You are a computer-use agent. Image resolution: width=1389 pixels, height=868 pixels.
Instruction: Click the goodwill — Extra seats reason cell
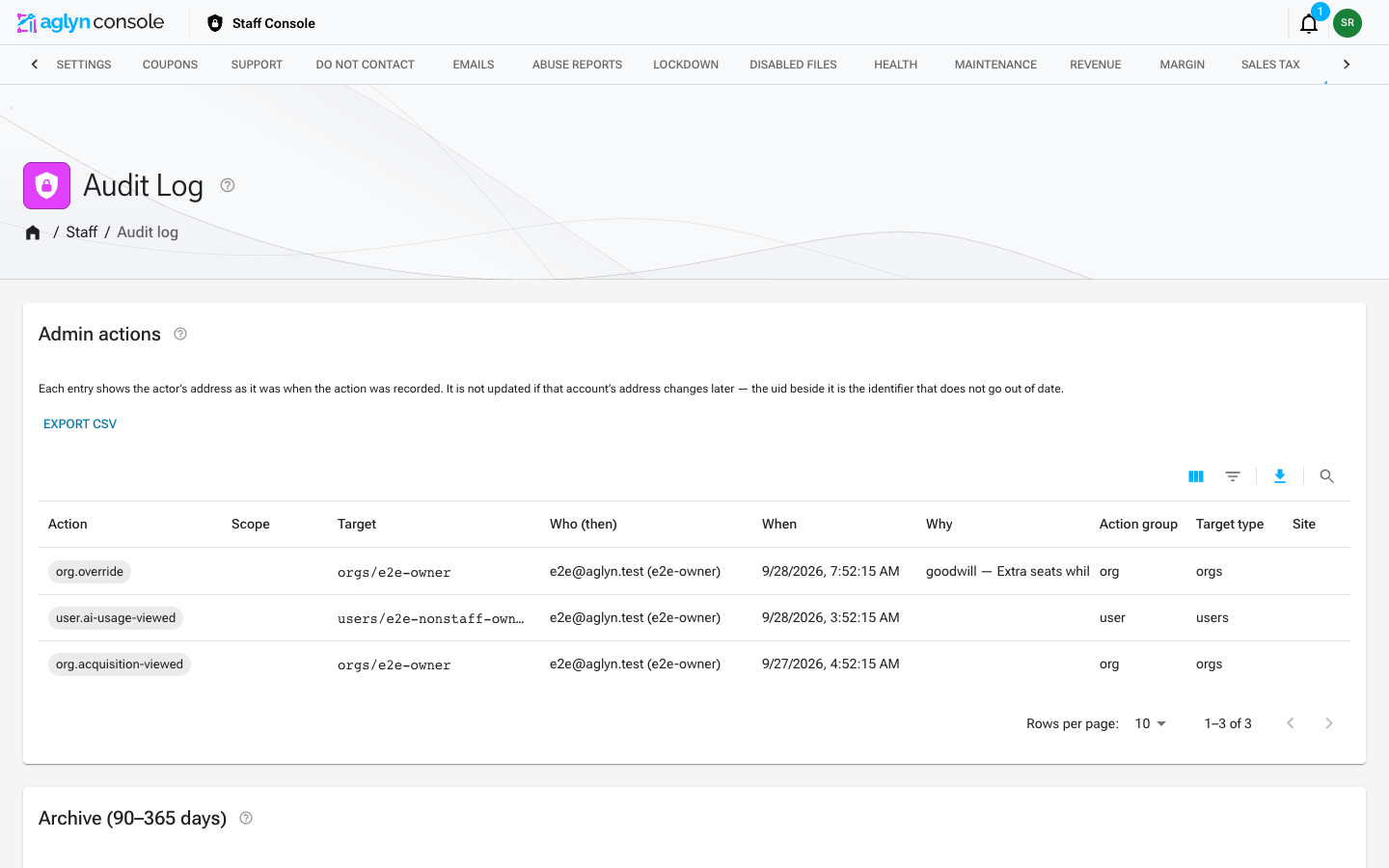tap(1008, 572)
